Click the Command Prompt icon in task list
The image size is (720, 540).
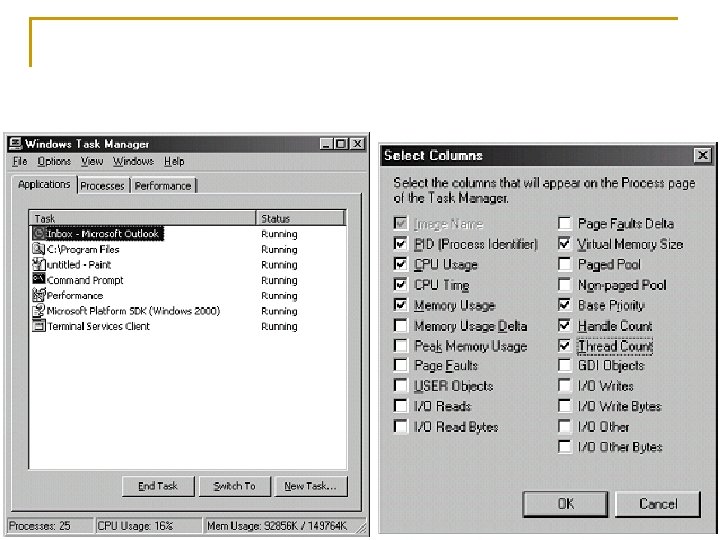(x=39, y=279)
